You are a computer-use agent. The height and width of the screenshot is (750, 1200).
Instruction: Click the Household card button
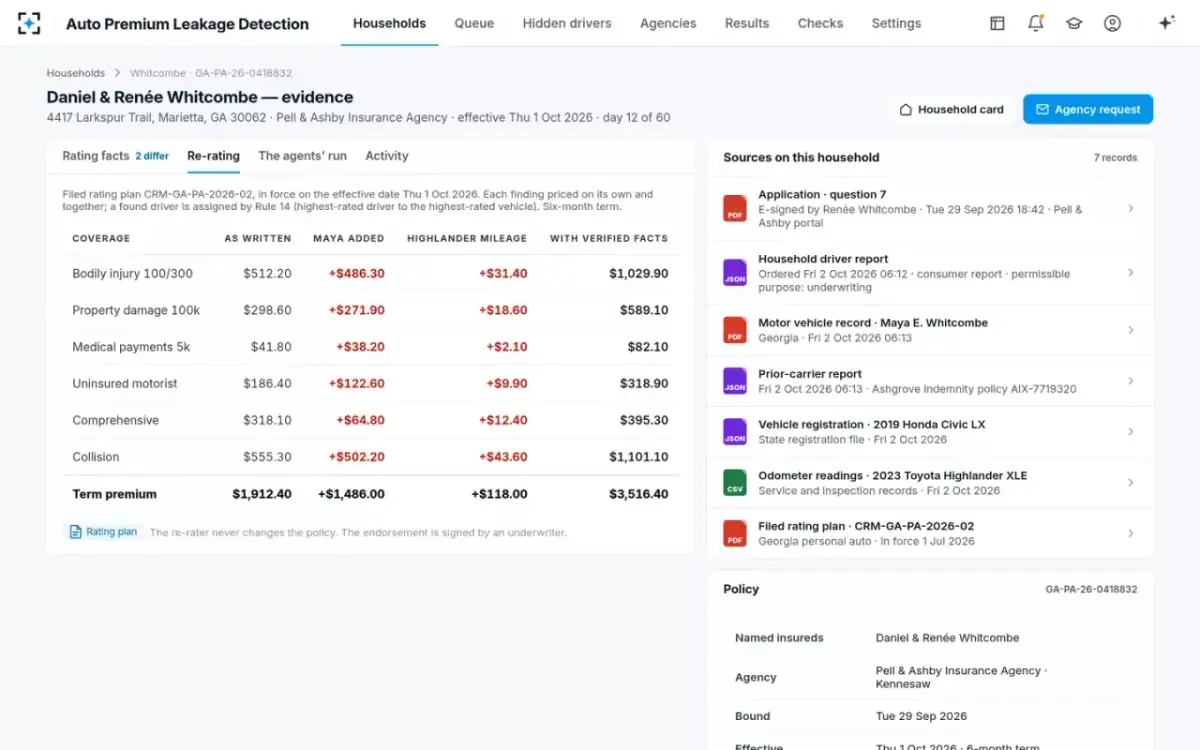[x=951, y=109]
